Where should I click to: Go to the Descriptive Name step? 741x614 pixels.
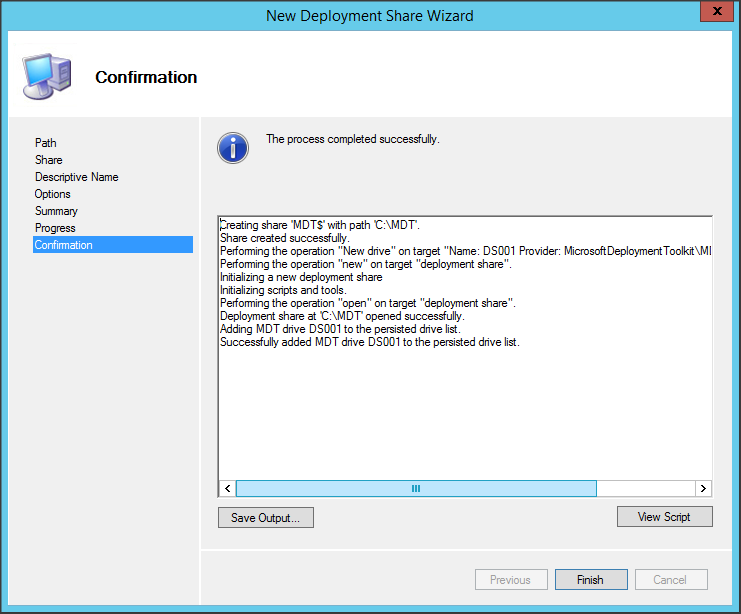(77, 177)
